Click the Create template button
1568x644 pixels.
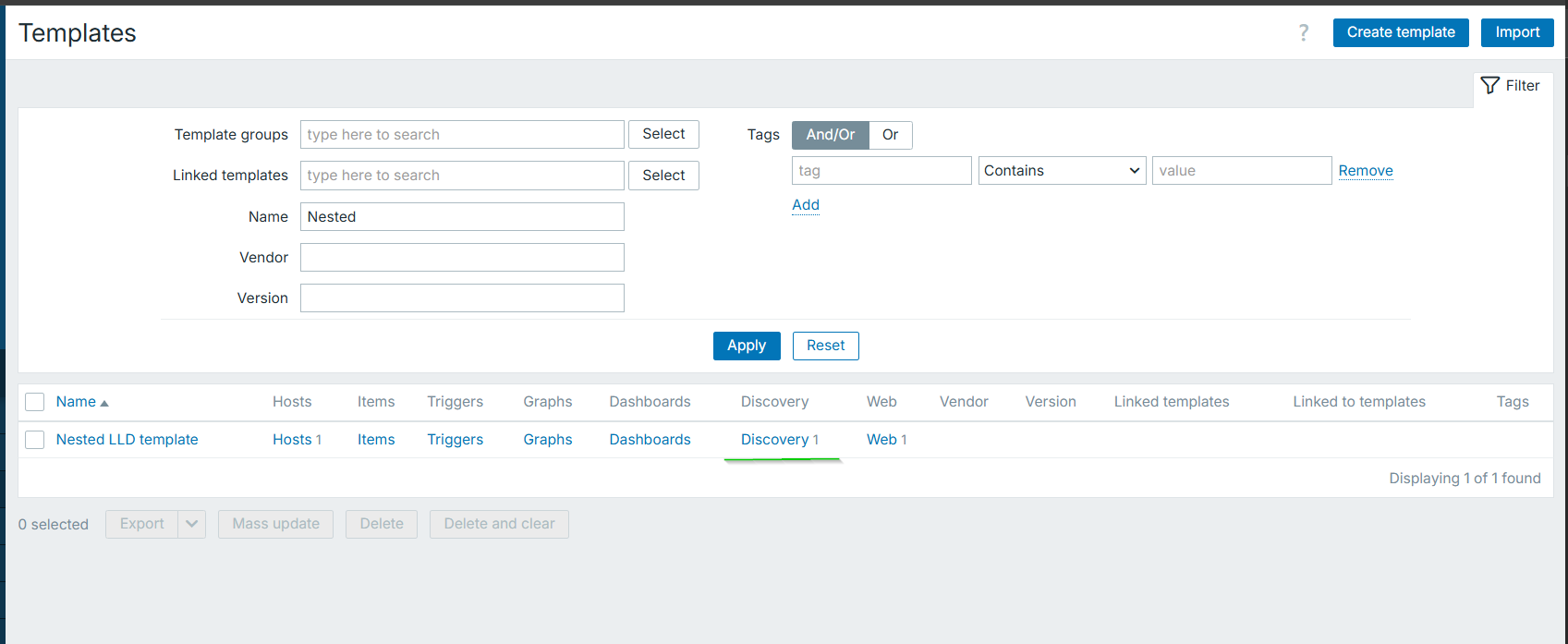coord(1400,32)
